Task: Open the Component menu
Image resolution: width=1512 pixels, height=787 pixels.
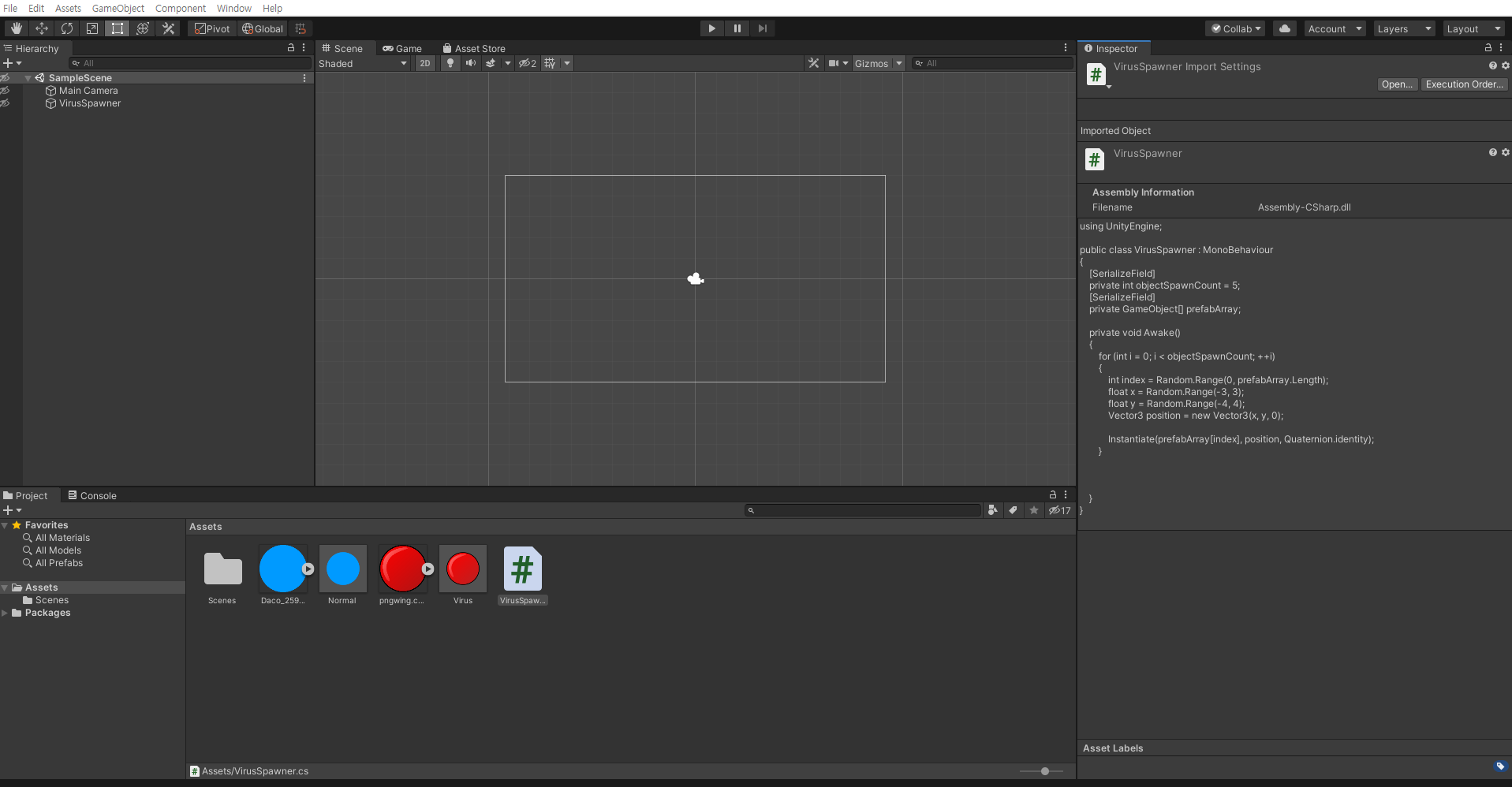Action: coord(181,8)
